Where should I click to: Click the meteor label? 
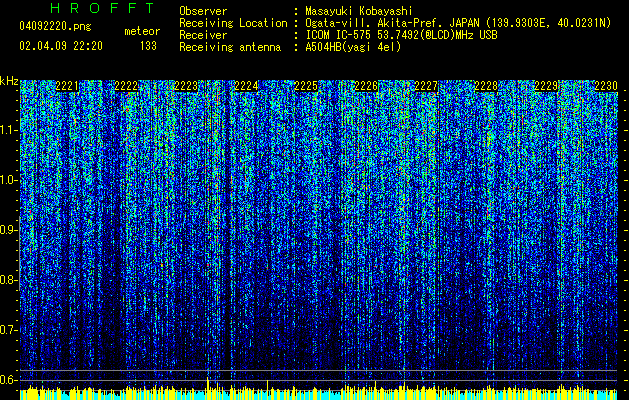142,31
